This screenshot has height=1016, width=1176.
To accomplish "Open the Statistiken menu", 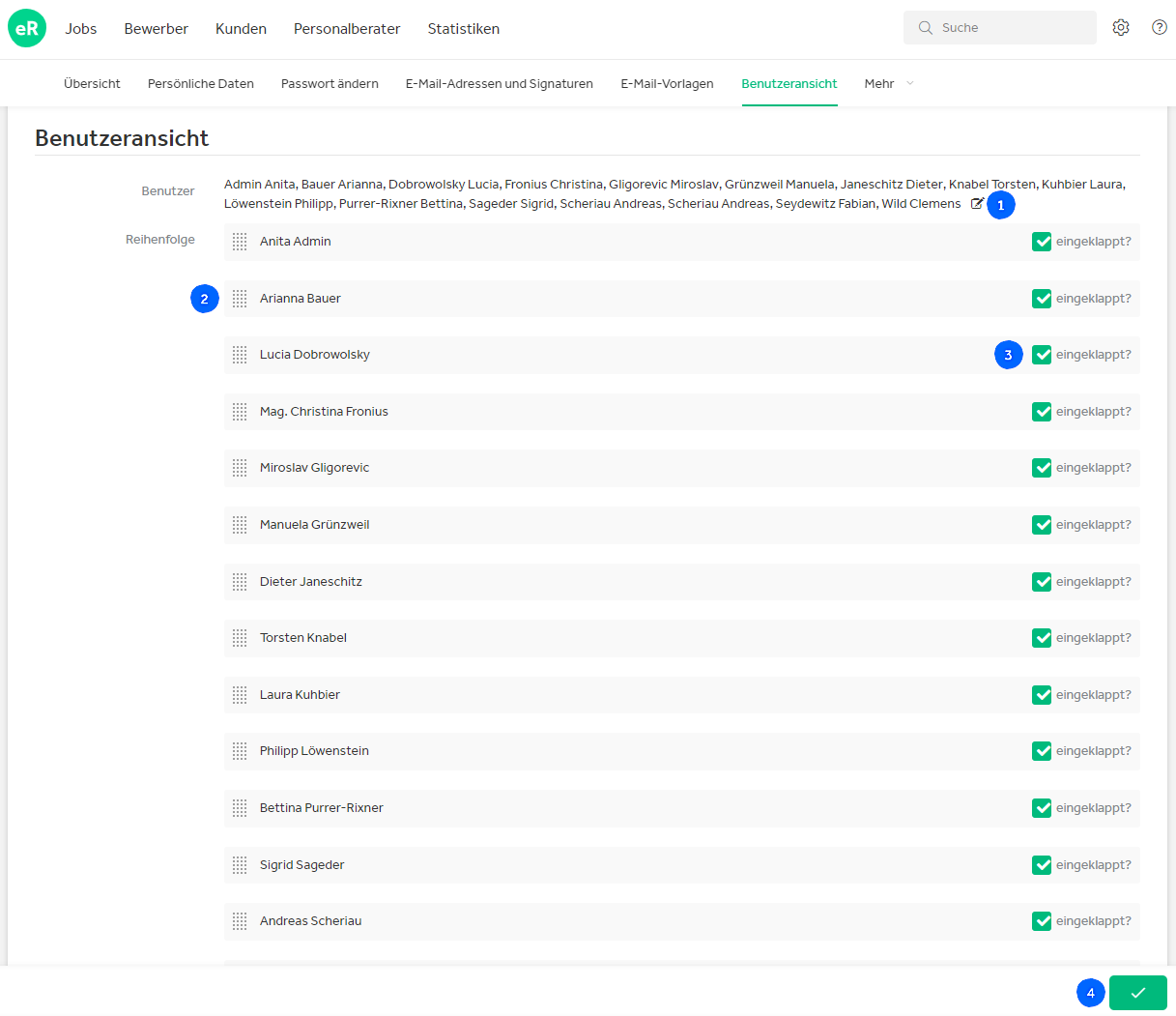I will pyautogui.click(x=464, y=29).
